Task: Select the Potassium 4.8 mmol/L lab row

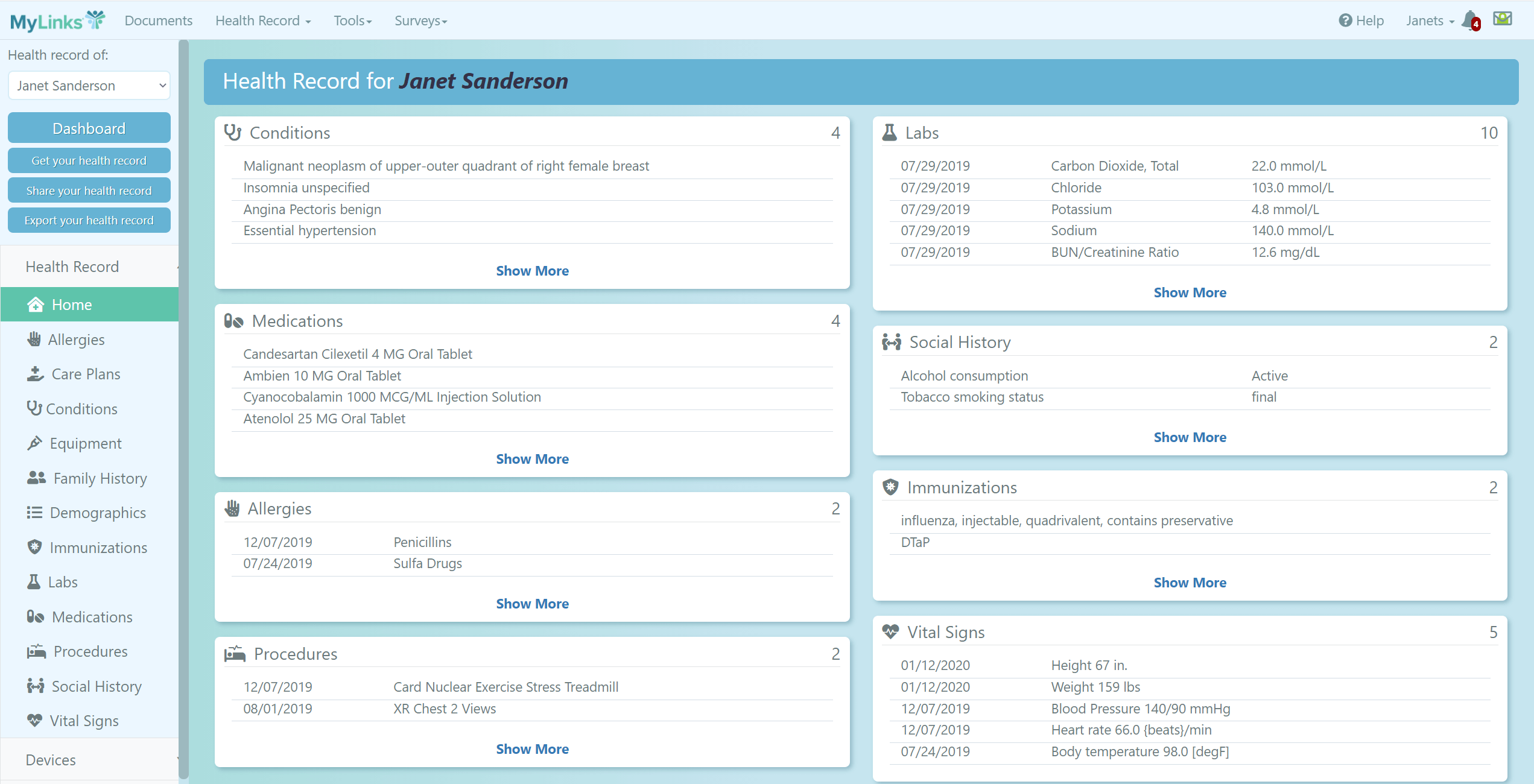Action: point(1190,210)
